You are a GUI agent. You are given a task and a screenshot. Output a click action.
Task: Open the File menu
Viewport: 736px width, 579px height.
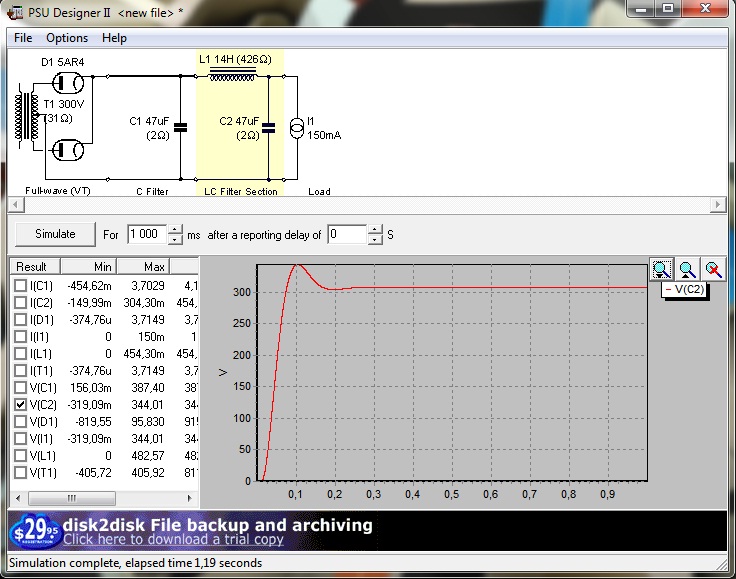coord(23,38)
